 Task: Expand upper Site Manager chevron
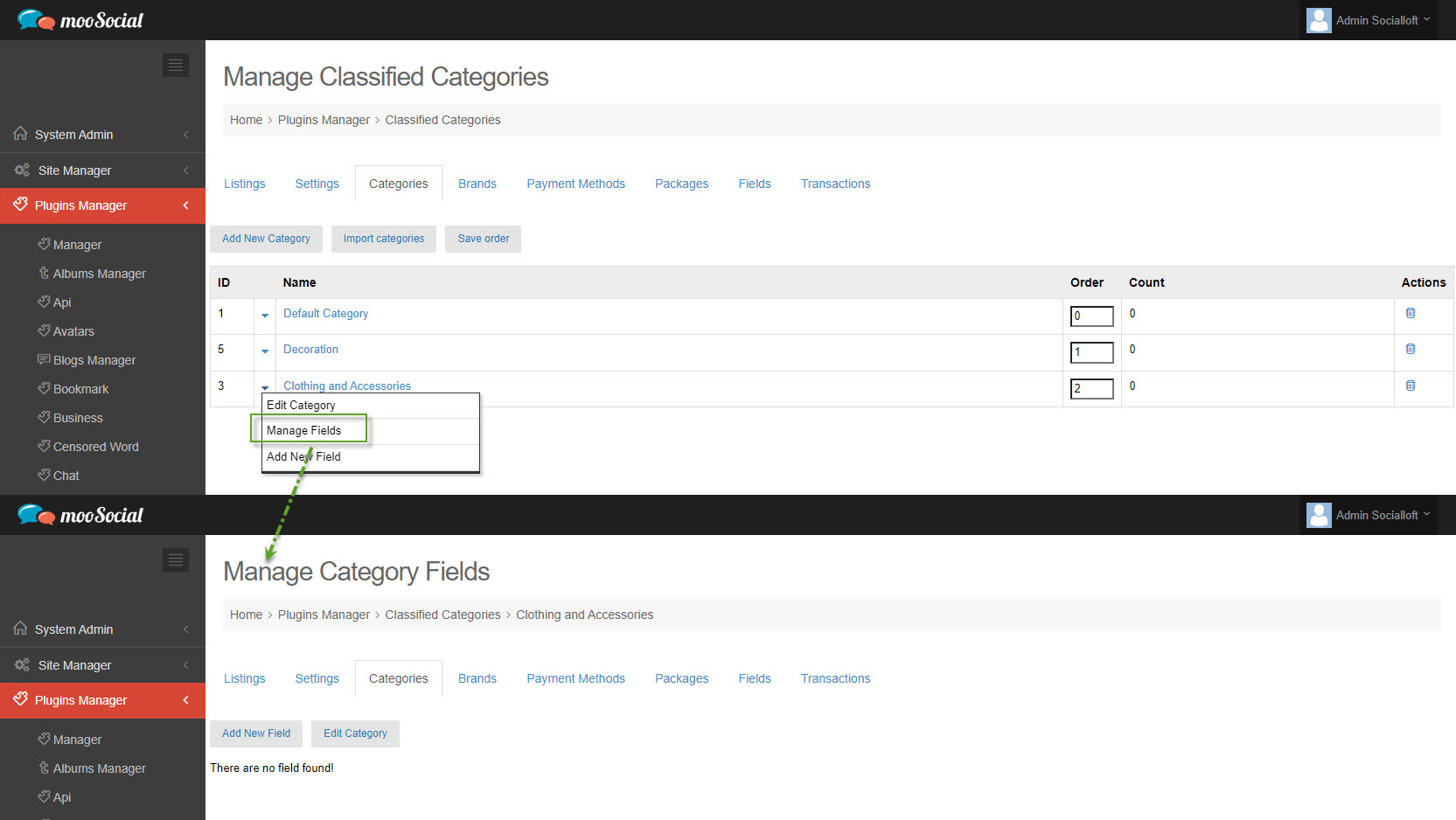[186, 170]
